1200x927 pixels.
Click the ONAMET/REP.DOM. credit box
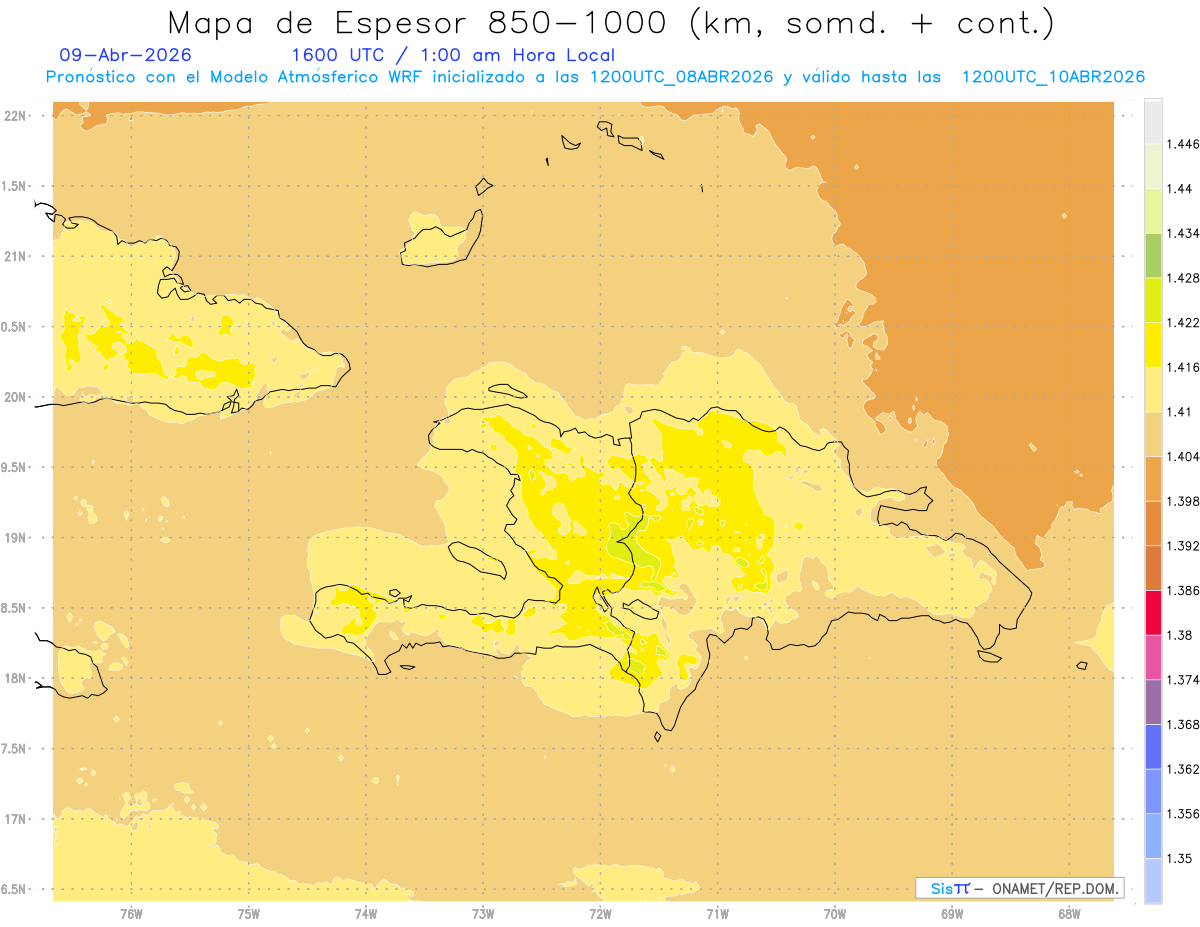(x=1019, y=888)
